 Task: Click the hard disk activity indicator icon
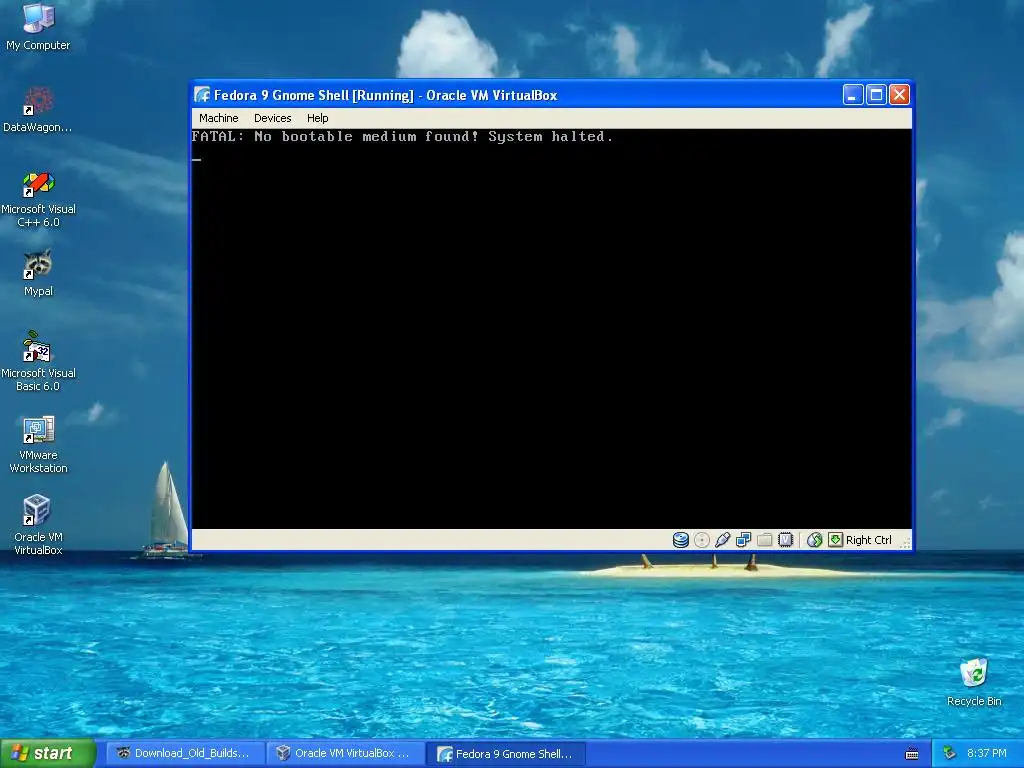click(680, 540)
